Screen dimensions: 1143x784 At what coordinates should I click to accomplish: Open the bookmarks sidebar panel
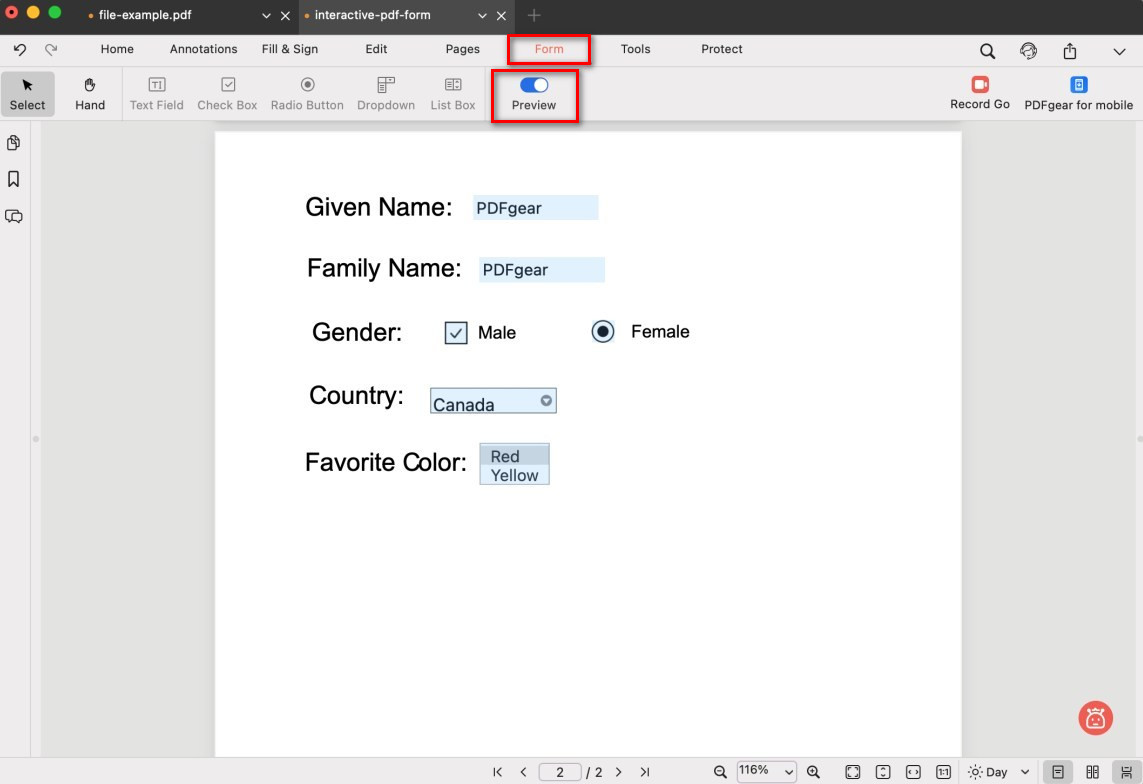14,179
